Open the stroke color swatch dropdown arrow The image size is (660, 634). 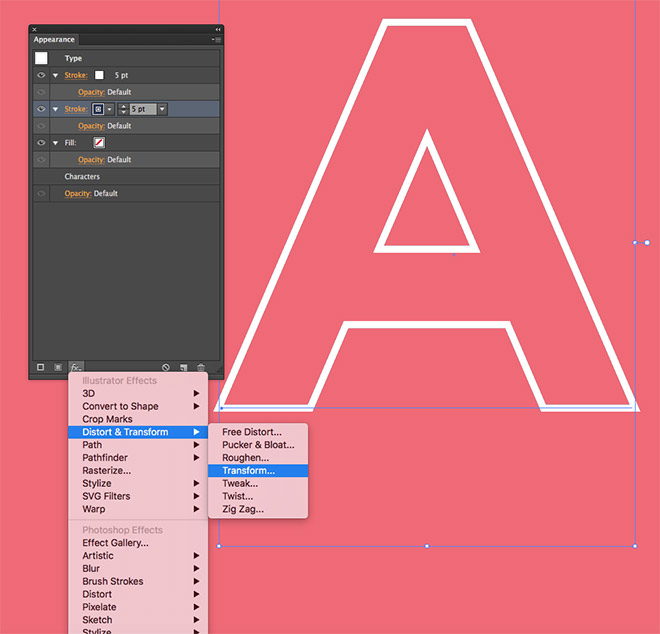click(x=110, y=109)
